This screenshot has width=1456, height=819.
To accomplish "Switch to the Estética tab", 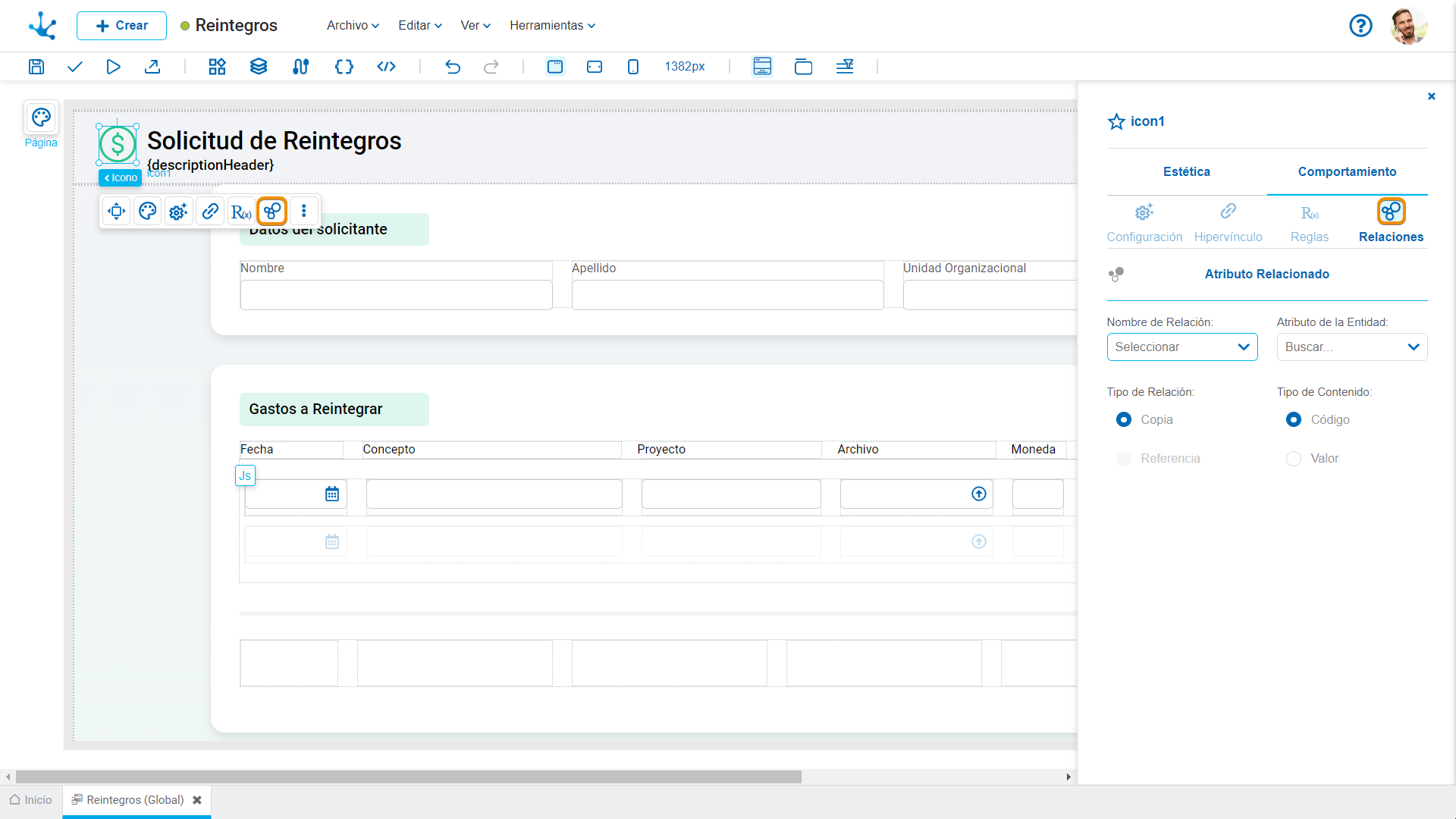I will pos(1187,171).
